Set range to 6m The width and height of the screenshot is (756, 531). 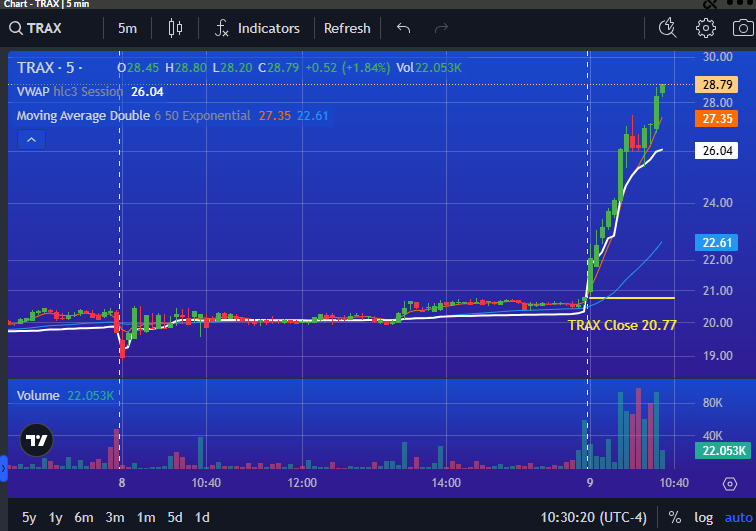tap(84, 517)
